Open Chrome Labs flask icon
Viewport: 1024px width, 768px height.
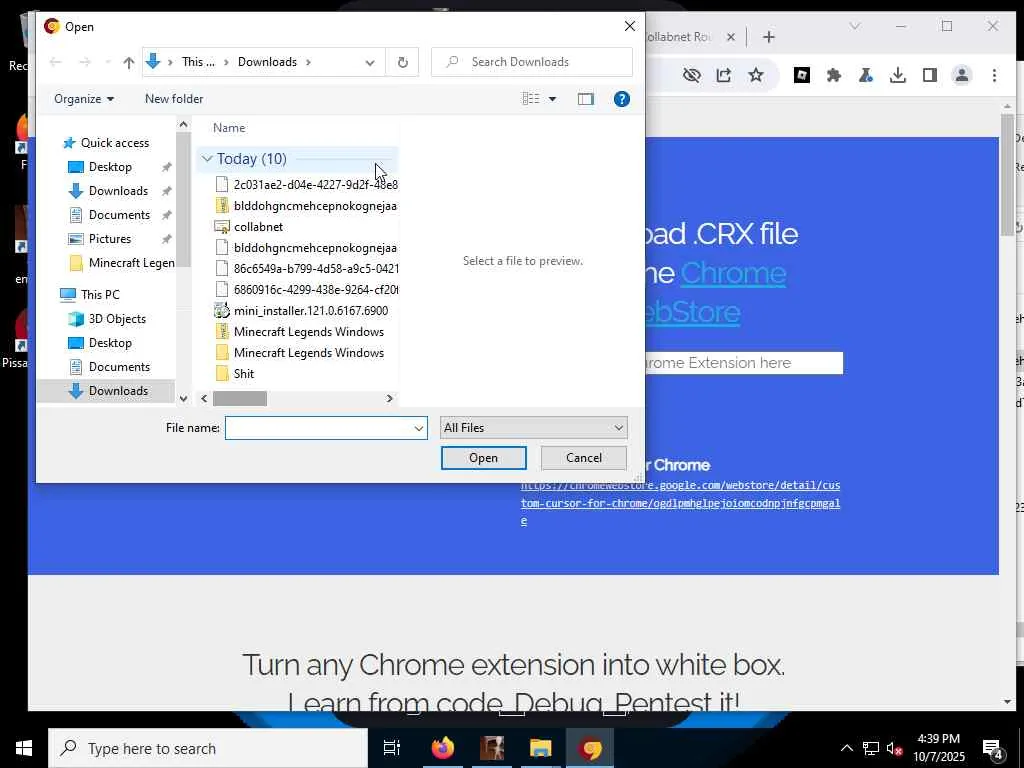(x=866, y=75)
